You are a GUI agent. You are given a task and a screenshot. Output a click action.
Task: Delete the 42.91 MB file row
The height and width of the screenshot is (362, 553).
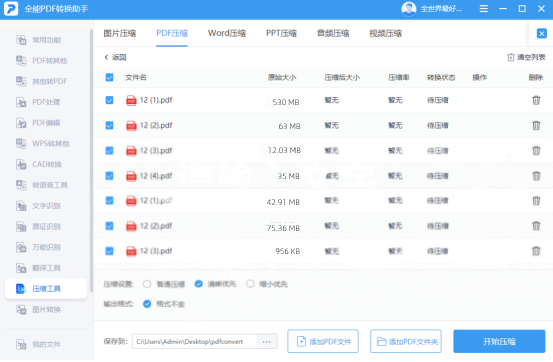536,201
